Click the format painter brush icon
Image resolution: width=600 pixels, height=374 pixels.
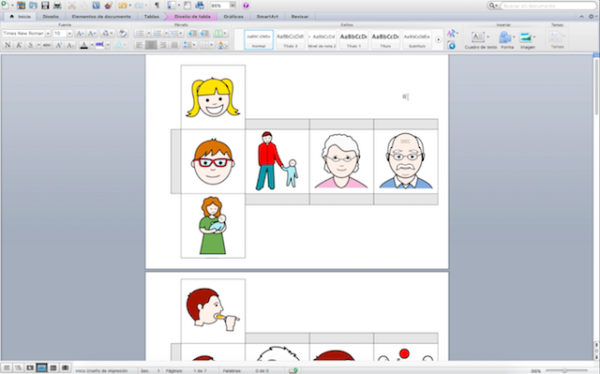point(108,5)
